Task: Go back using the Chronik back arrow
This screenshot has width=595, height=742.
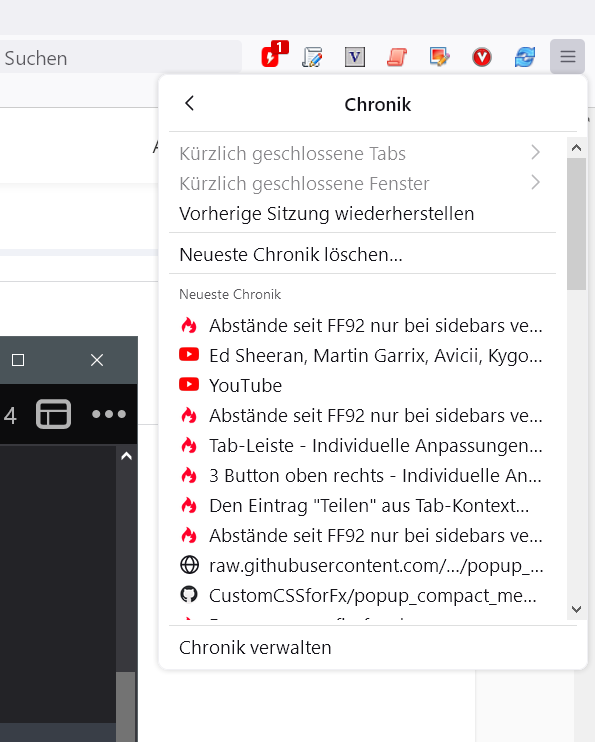Action: (189, 103)
